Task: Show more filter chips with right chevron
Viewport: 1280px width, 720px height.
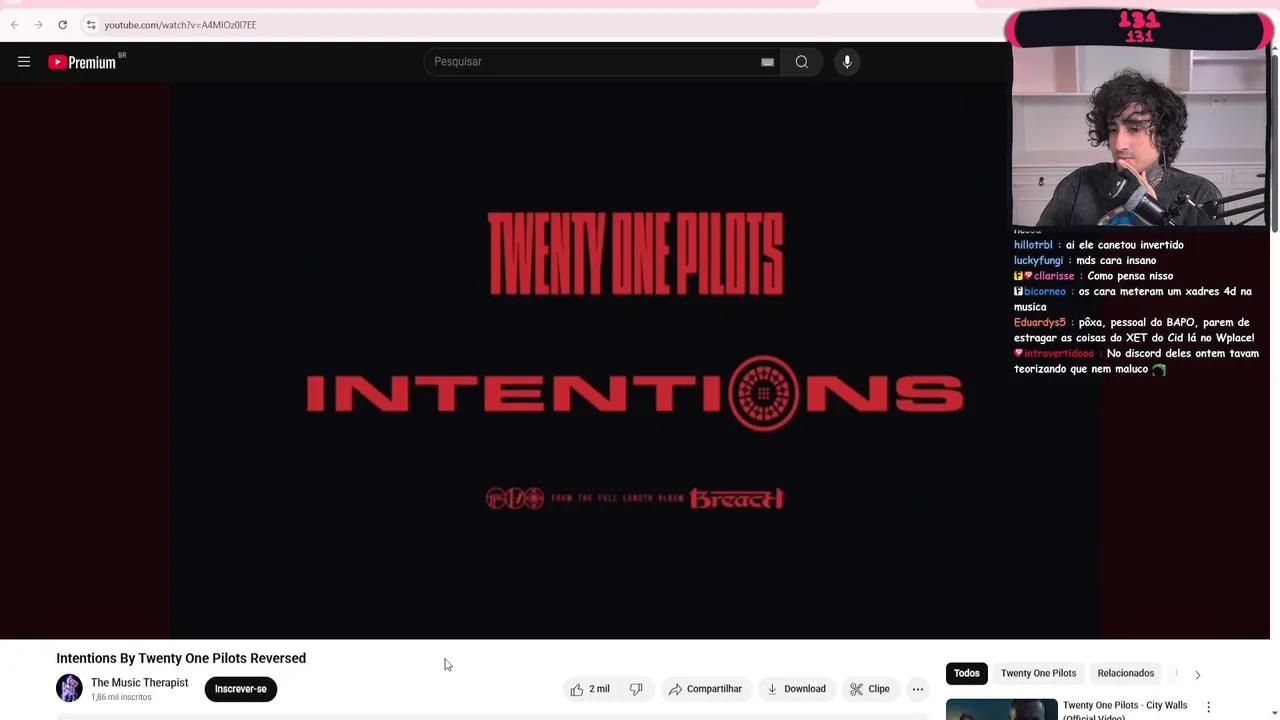Action: click(1197, 674)
